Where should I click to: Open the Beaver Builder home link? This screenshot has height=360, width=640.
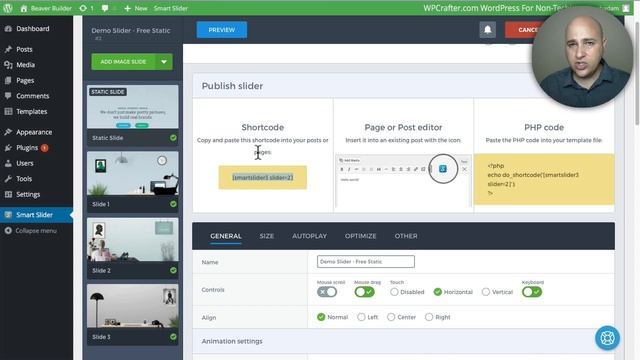click(46, 8)
